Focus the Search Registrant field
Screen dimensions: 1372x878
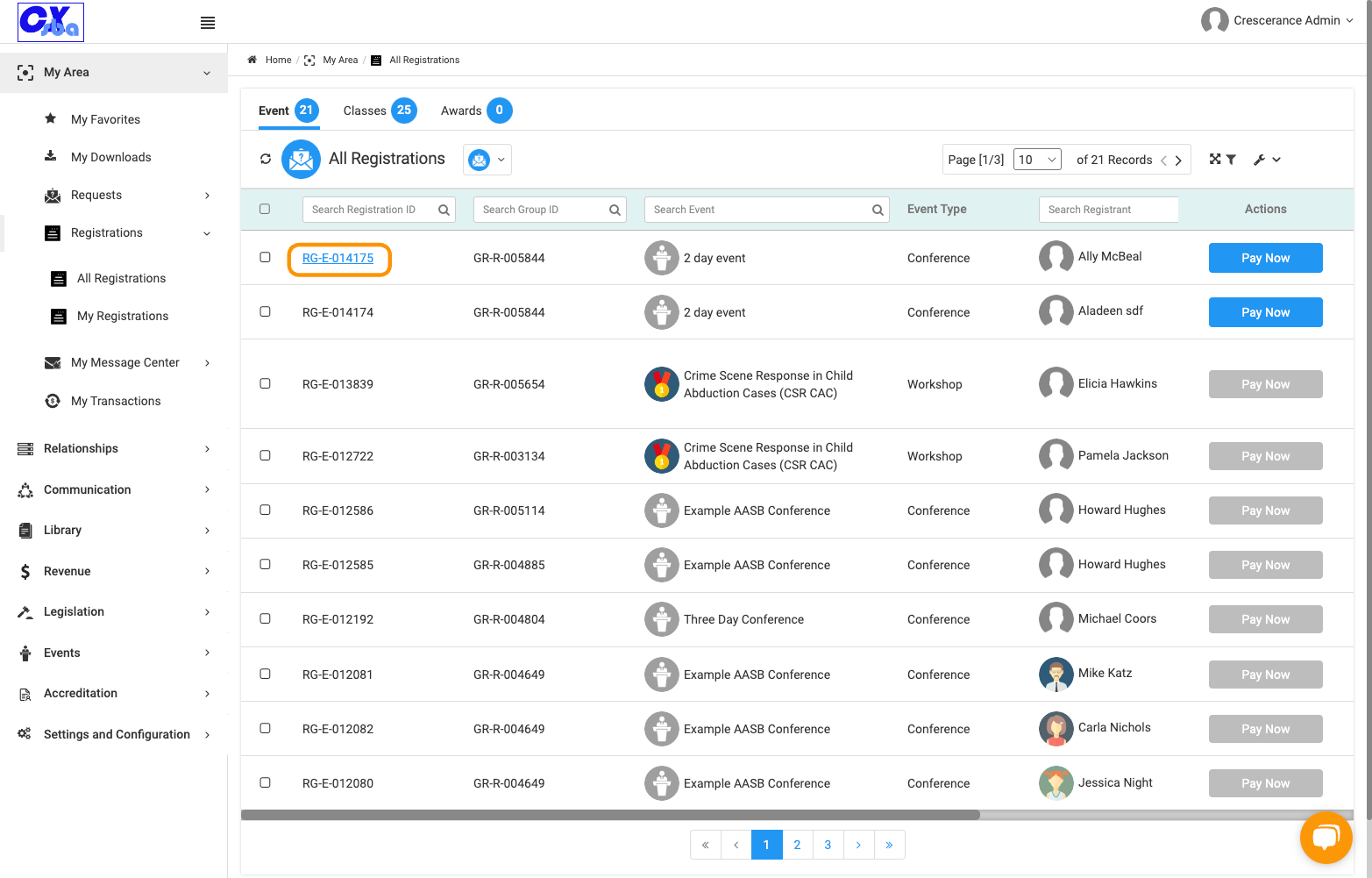(1108, 210)
